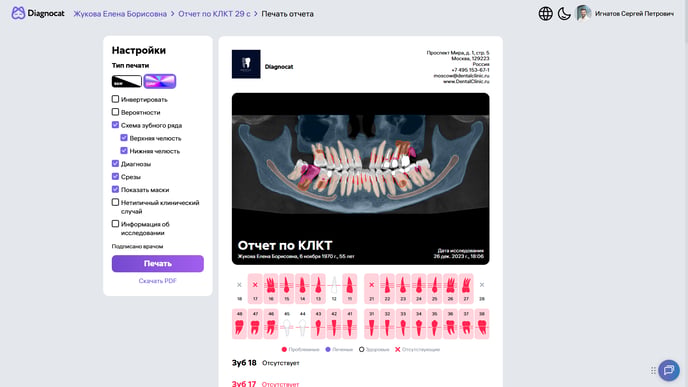Select tooth 14 in the dental chart
This screenshot has width=688, height=387.
[x=302, y=288]
